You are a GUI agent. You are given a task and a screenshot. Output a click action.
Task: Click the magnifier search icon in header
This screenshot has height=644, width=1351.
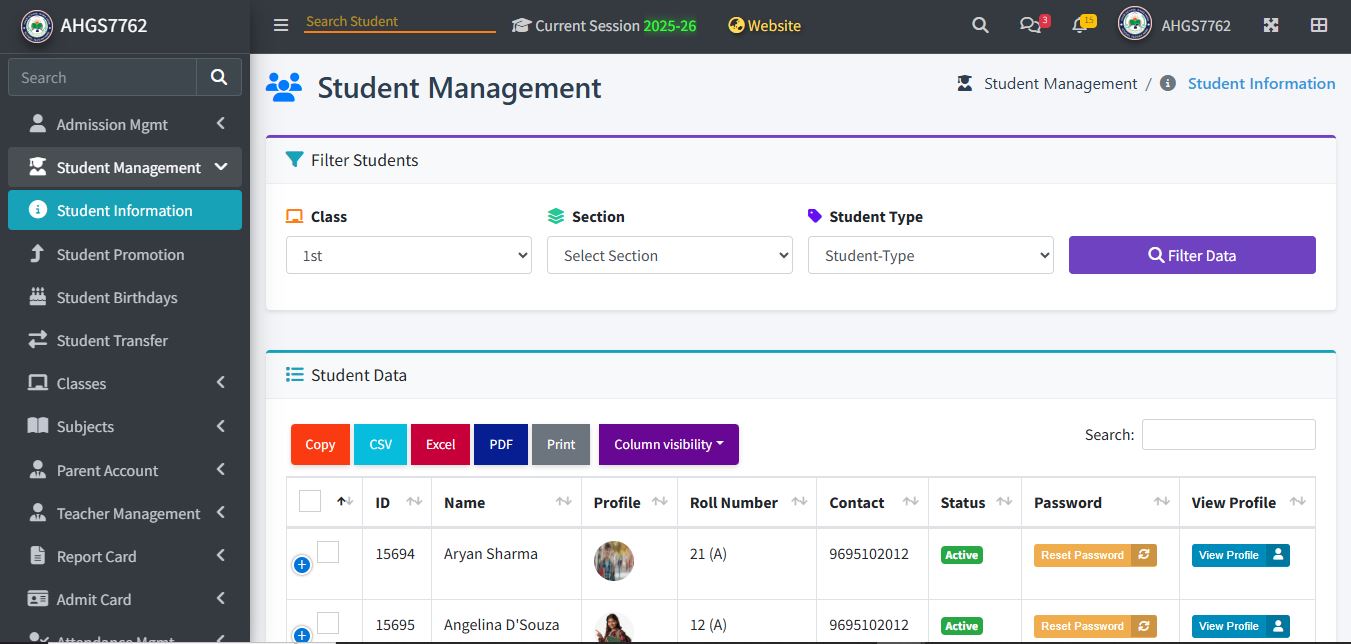click(x=980, y=25)
